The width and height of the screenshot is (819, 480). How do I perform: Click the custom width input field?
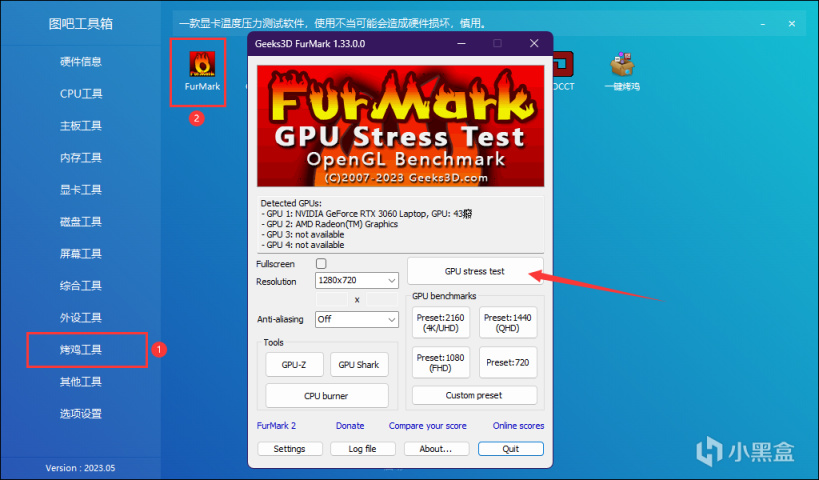[332, 299]
